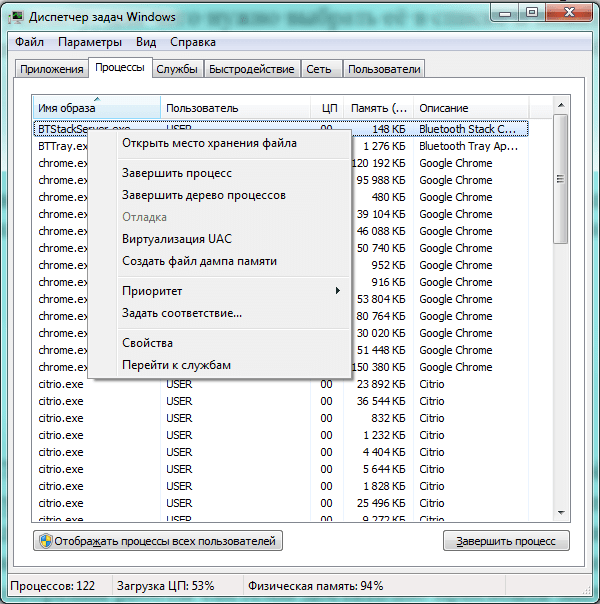Click the 1 276 КБ memory cell
This screenshot has width=600, height=604.
tap(384, 146)
